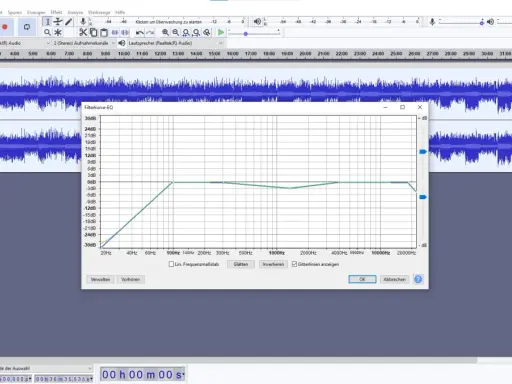
Task: Click the recording meter microphone icon
Action: (x=83, y=22)
